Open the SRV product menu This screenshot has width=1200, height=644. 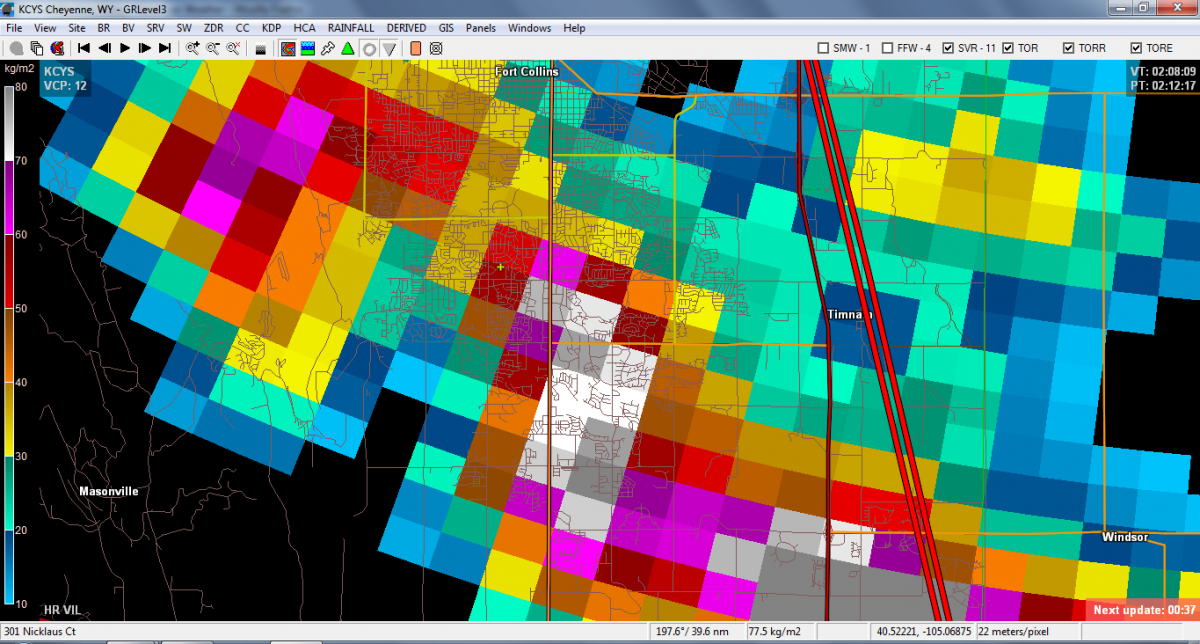tap(156, 28)
